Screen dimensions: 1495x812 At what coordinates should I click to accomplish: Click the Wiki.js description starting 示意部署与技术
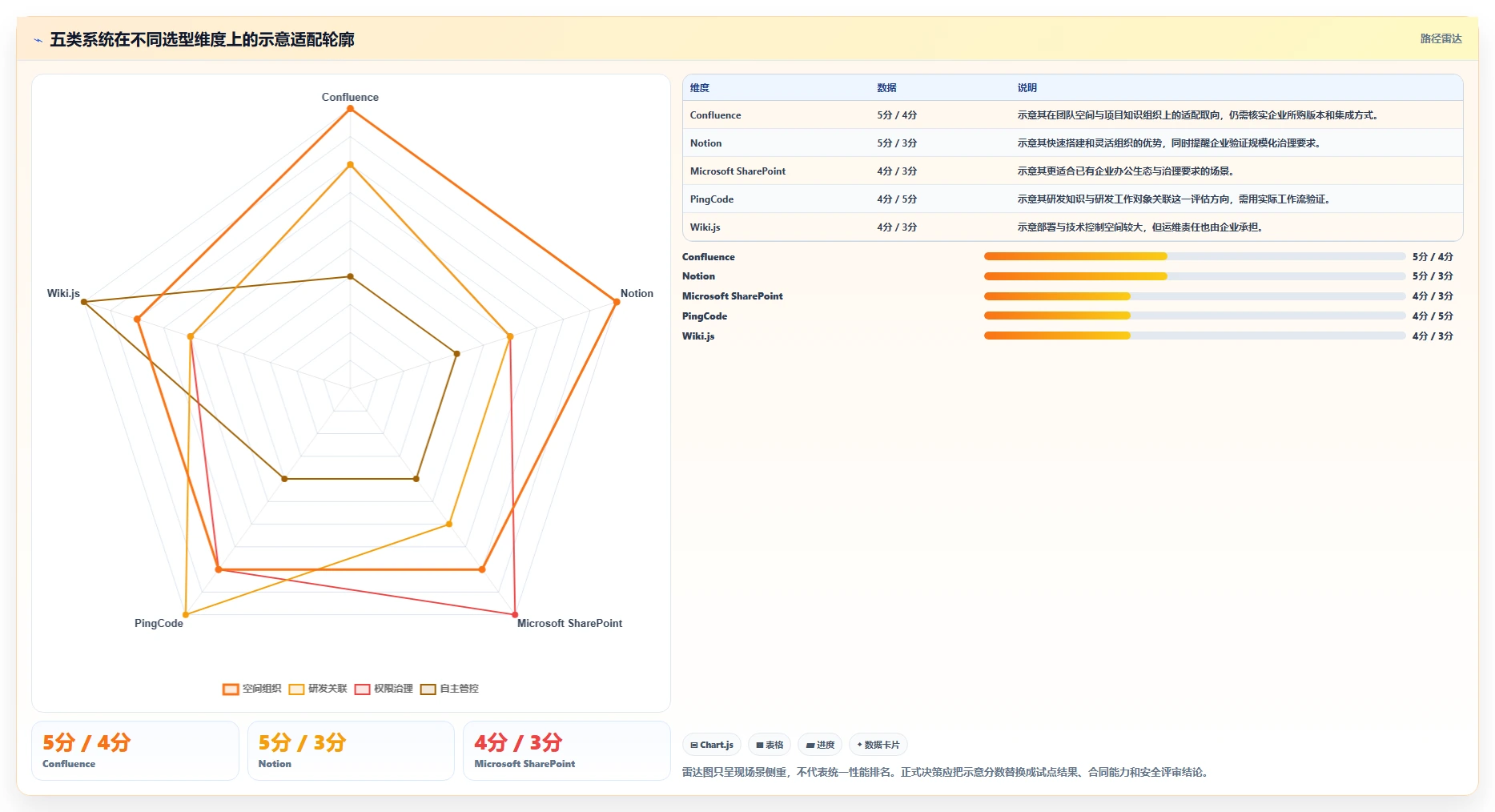(1140, 227)
